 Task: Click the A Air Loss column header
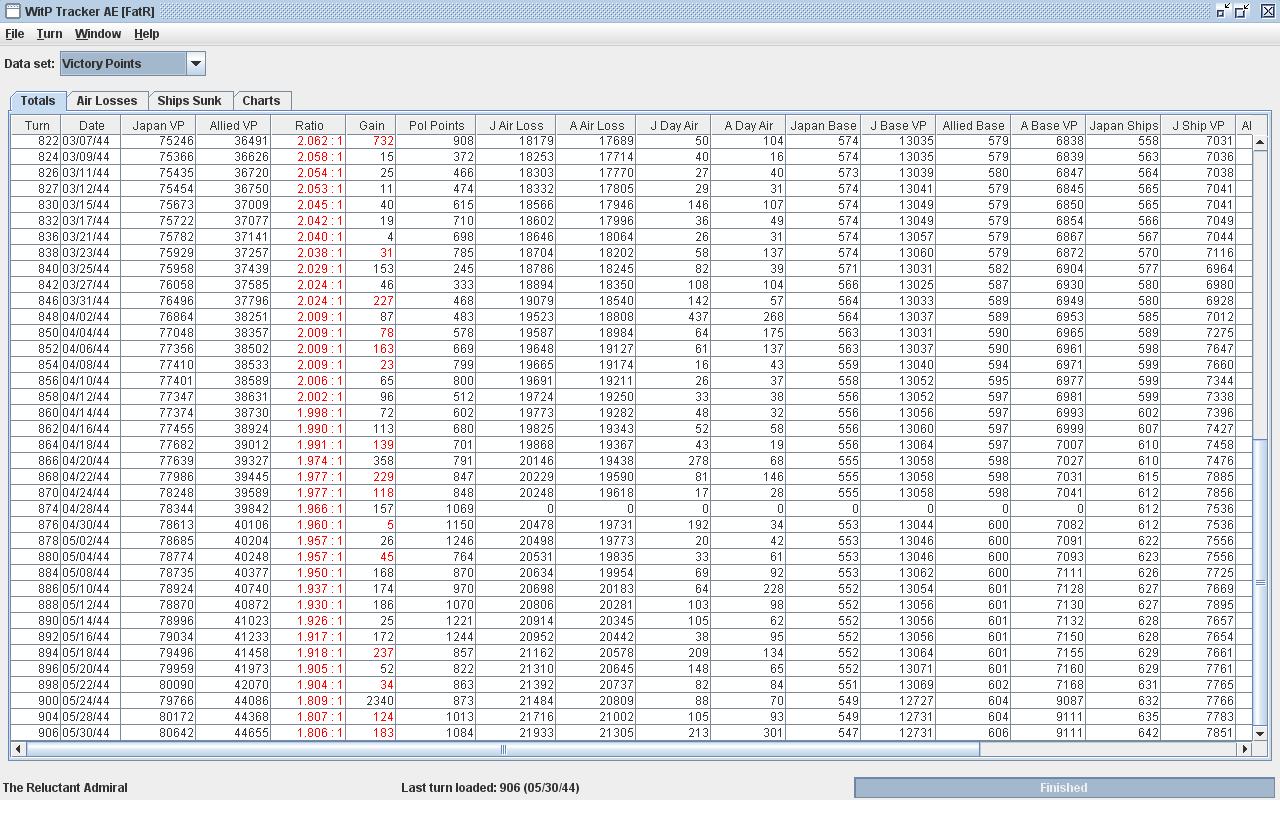click(596, 126)
